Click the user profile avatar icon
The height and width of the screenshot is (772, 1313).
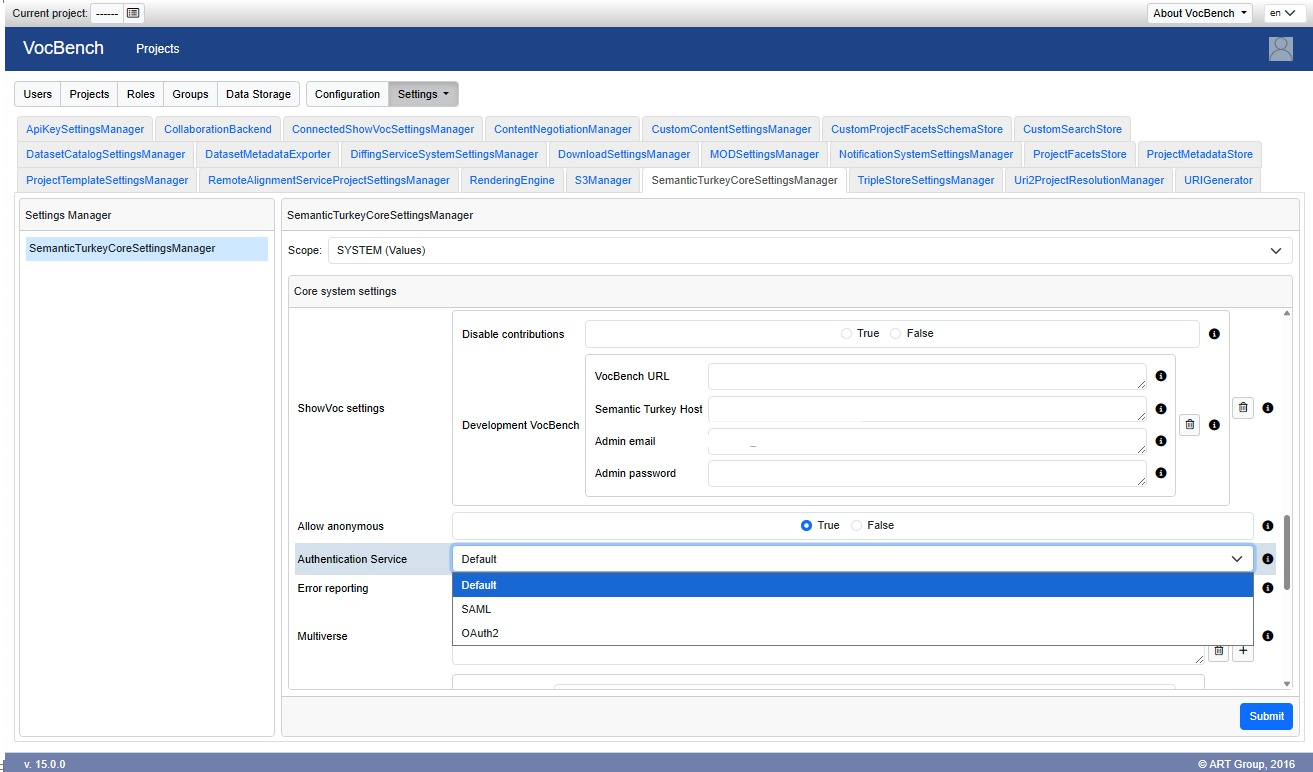[x=1280, y=49]
